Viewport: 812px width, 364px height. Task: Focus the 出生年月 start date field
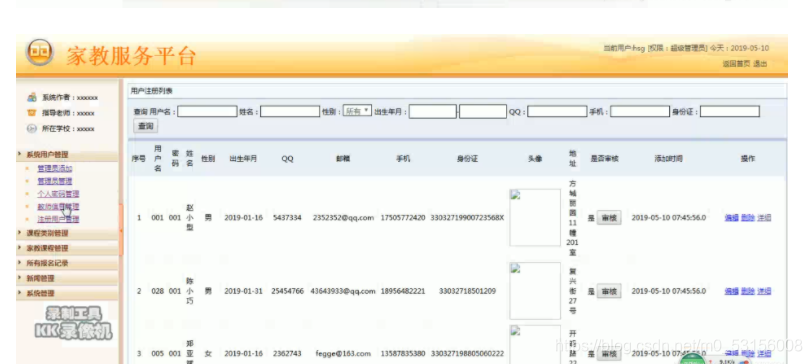(x=433, y=111)
